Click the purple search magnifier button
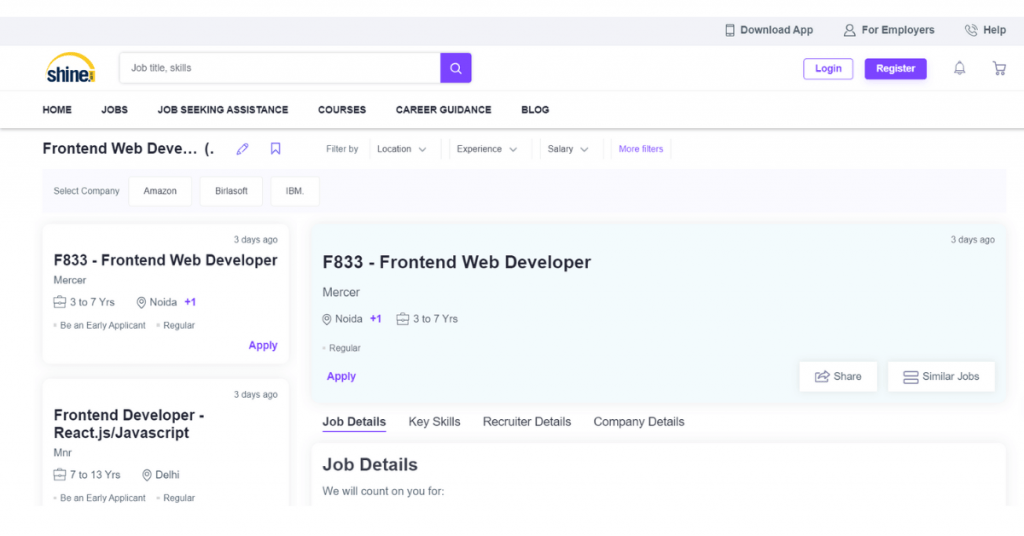Viewport: 1024px width, 536px height. click(x=456, y=68)
